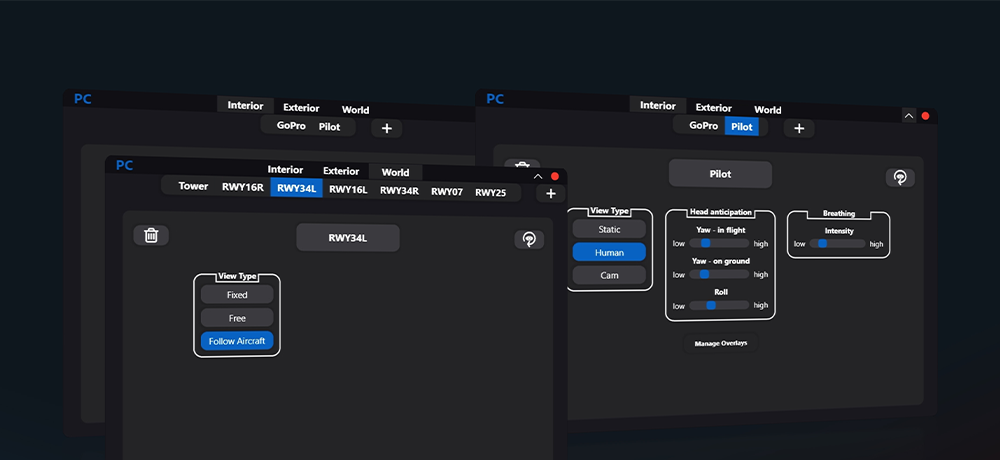Click the PC logo above the Tower tab
Image resolution: width=1000 pixels, height=460 pixels.
[124, 165]
